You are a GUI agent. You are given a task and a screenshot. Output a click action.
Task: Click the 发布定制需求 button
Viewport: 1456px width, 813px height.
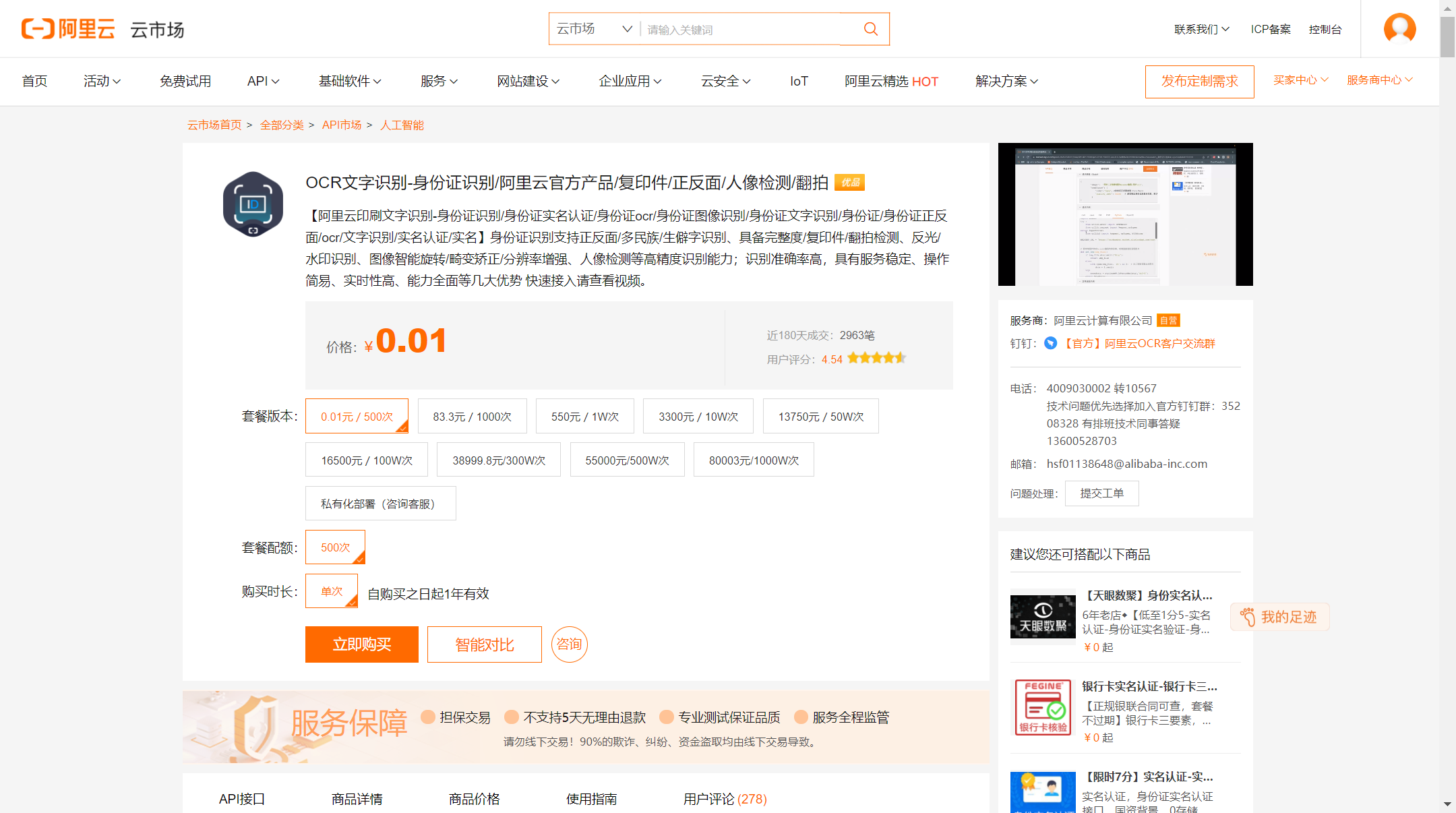click(x=1199, y=82)
